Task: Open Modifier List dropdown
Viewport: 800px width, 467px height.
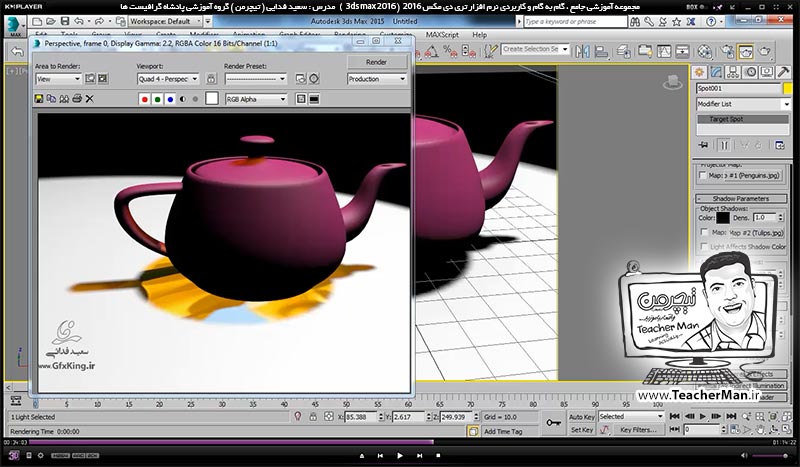Action: (743, 104)
